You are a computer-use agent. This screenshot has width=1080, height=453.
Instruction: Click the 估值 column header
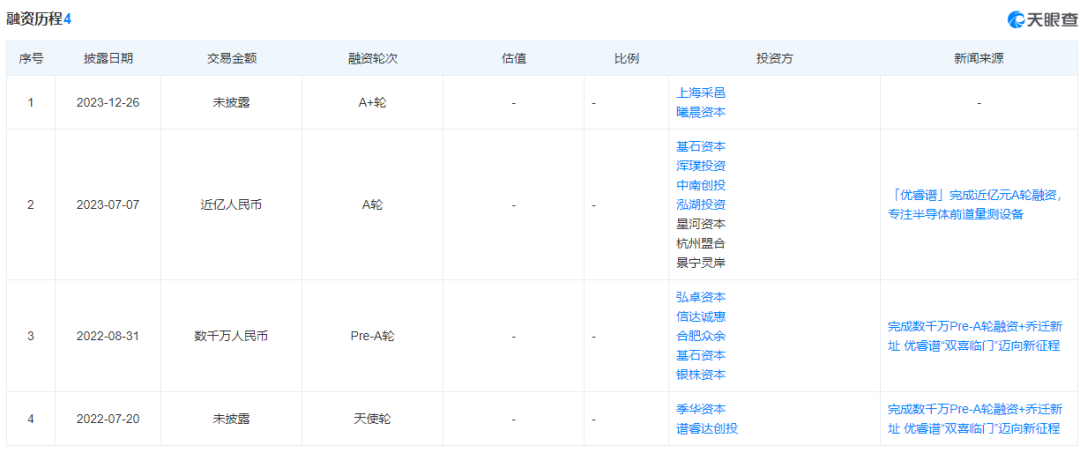pos(514,59)
